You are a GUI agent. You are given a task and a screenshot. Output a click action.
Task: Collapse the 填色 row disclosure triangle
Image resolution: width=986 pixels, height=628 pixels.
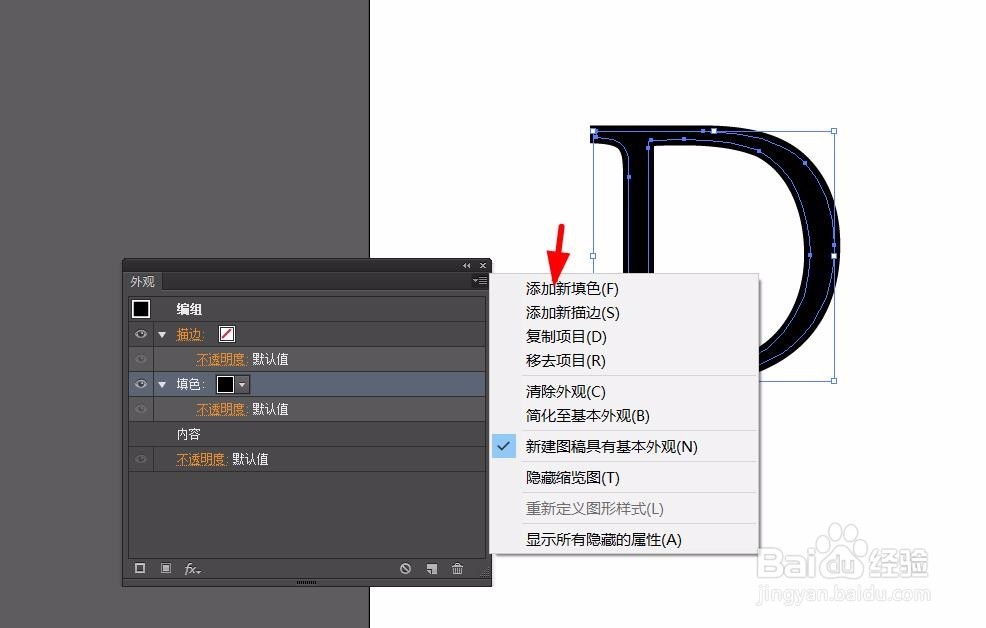[162, 383]
